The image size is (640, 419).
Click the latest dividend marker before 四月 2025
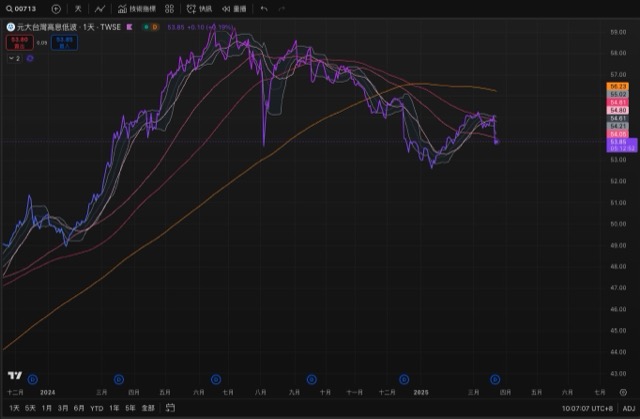495,380
